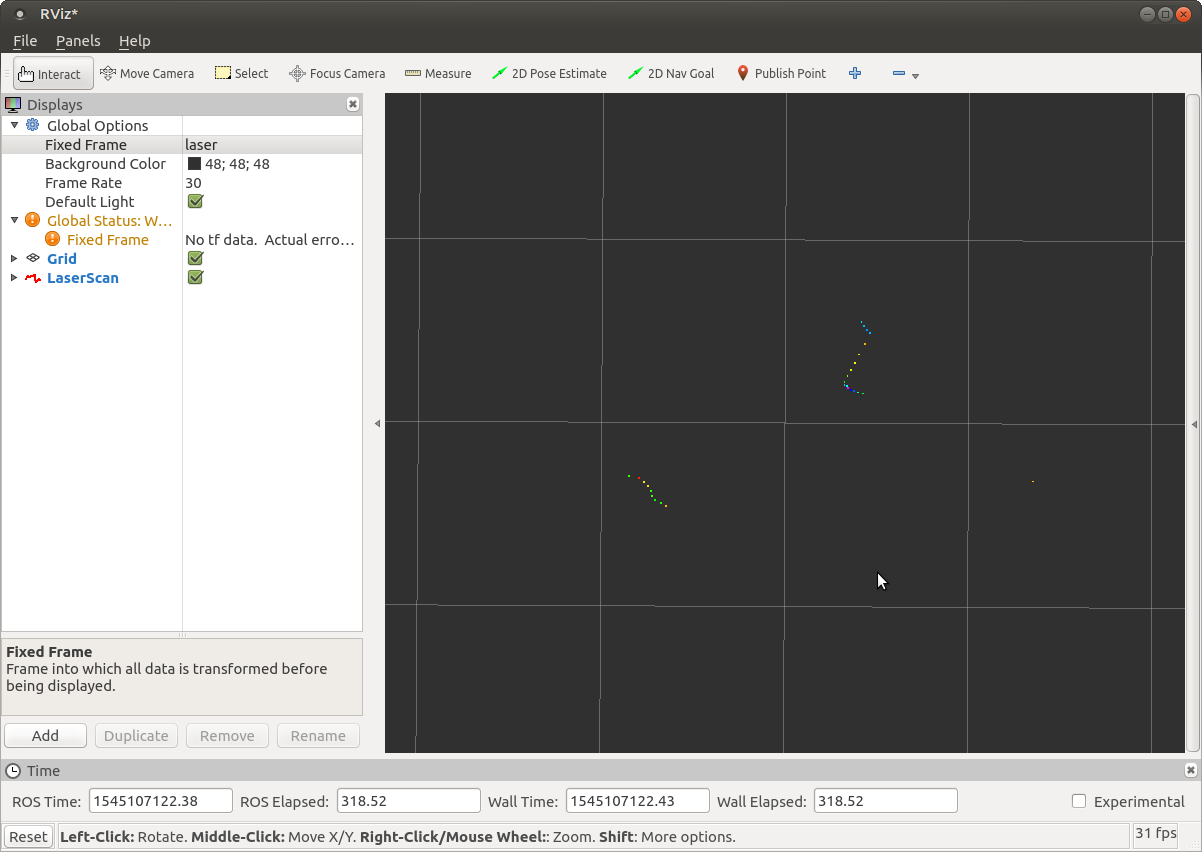Hide the LaserScan display
1202x852 pixels.
[x=195, y=277]
